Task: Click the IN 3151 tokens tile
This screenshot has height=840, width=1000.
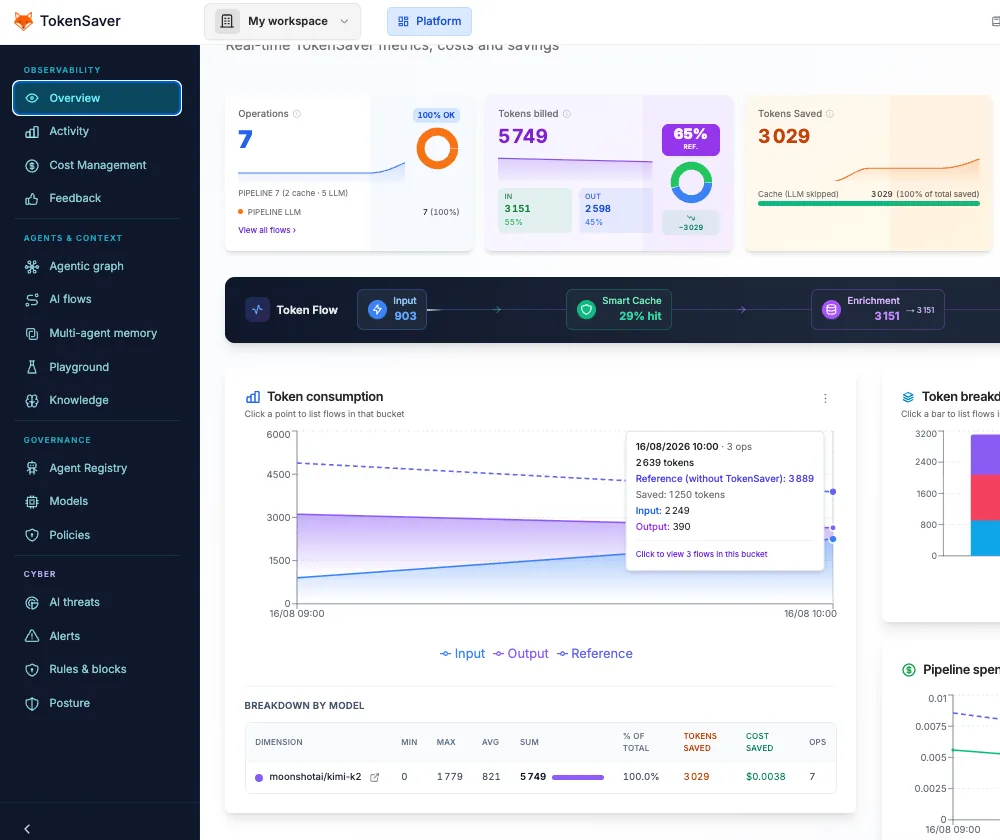Action: click(534, 210)
